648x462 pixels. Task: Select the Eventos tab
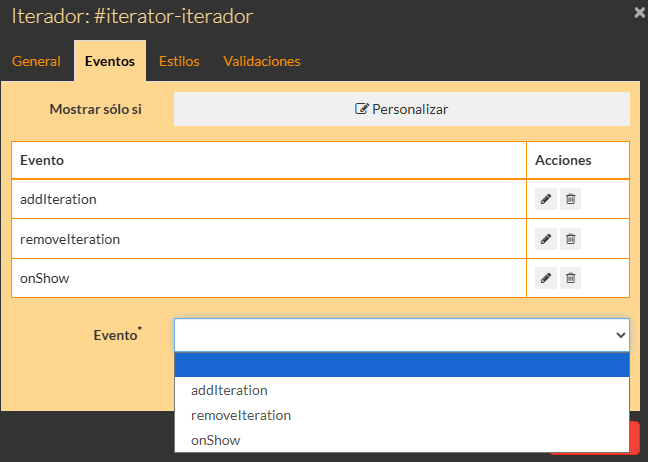click(110, 61)
